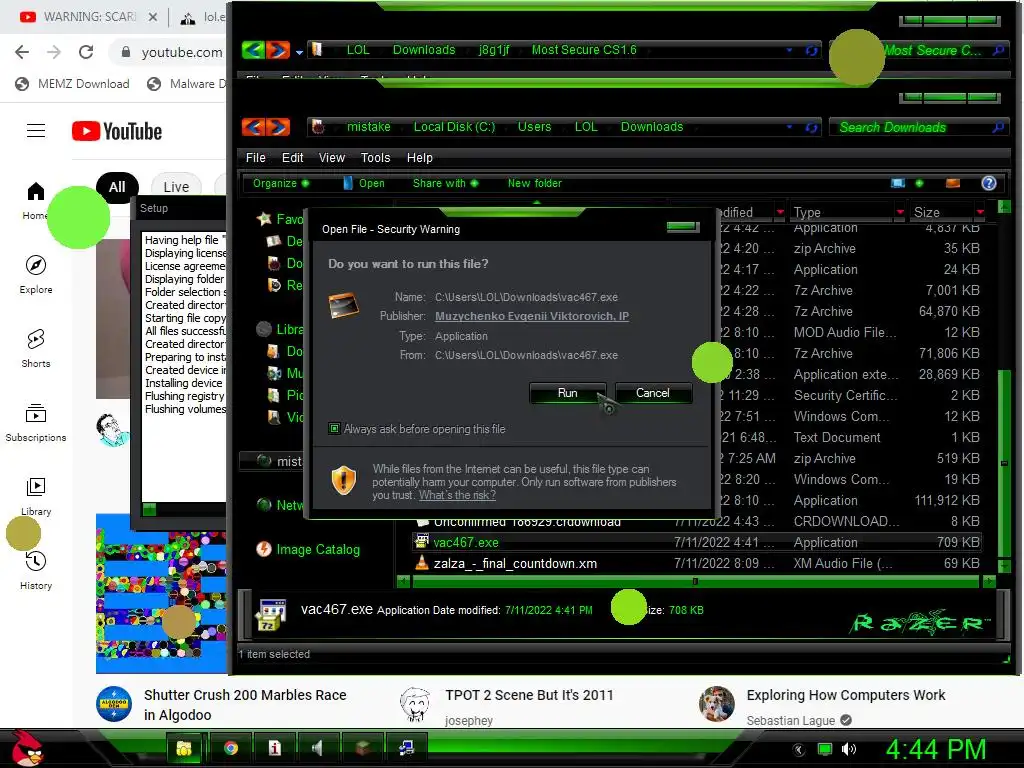This screenshot has width=1024, height=768.
Task: Click the blue Help question mark icon
Action: tap(988, 184)
